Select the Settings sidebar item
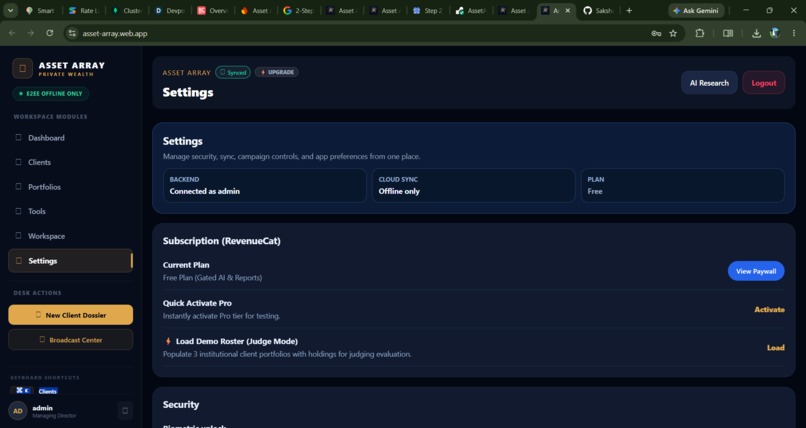806x428 pixels. point(70,260)
